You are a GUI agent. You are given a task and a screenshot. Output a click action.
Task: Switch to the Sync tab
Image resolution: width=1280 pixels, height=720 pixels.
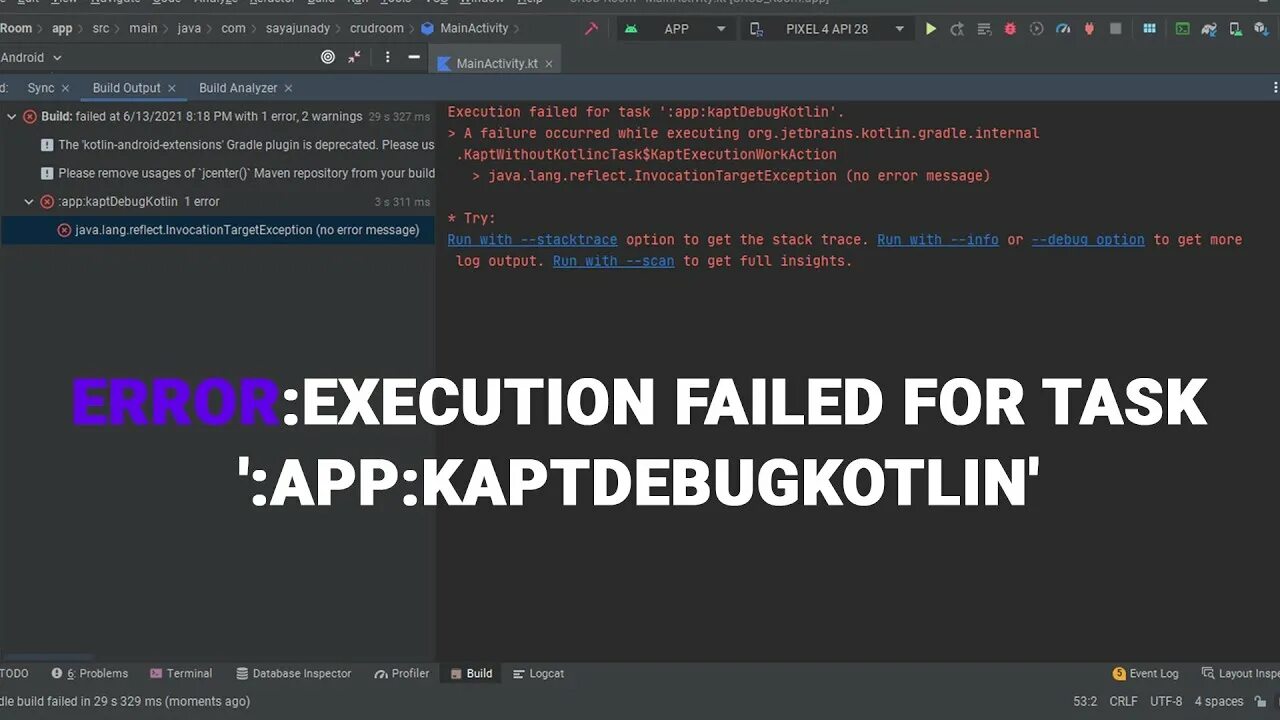coord(41,88)
